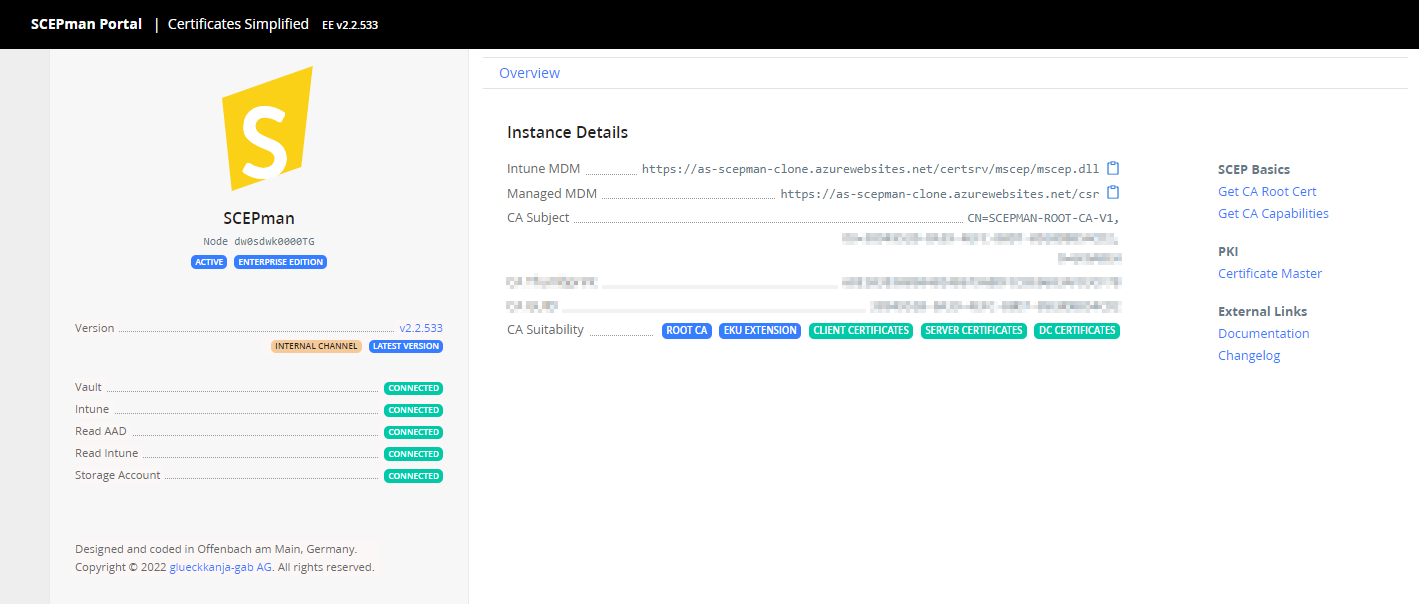Click the ENTERPRISE EDITION badge
The height and width of the screenshot is (604, 1419).
click(281, 262)
